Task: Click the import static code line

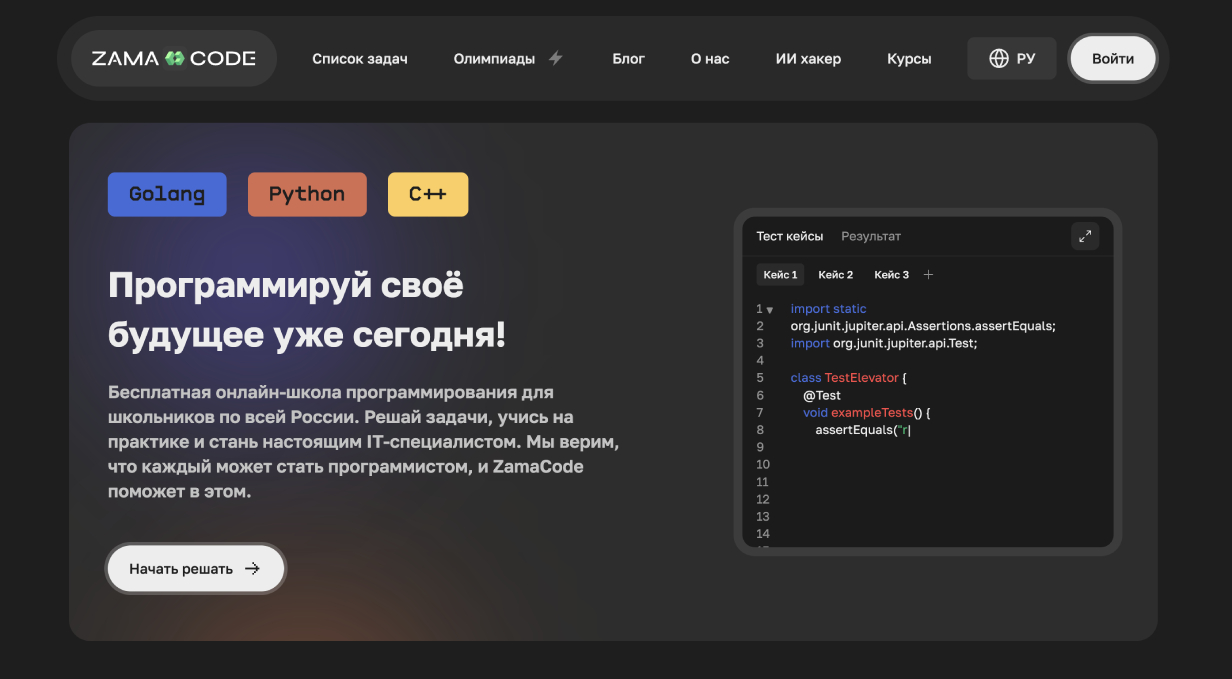Action: 828,309
